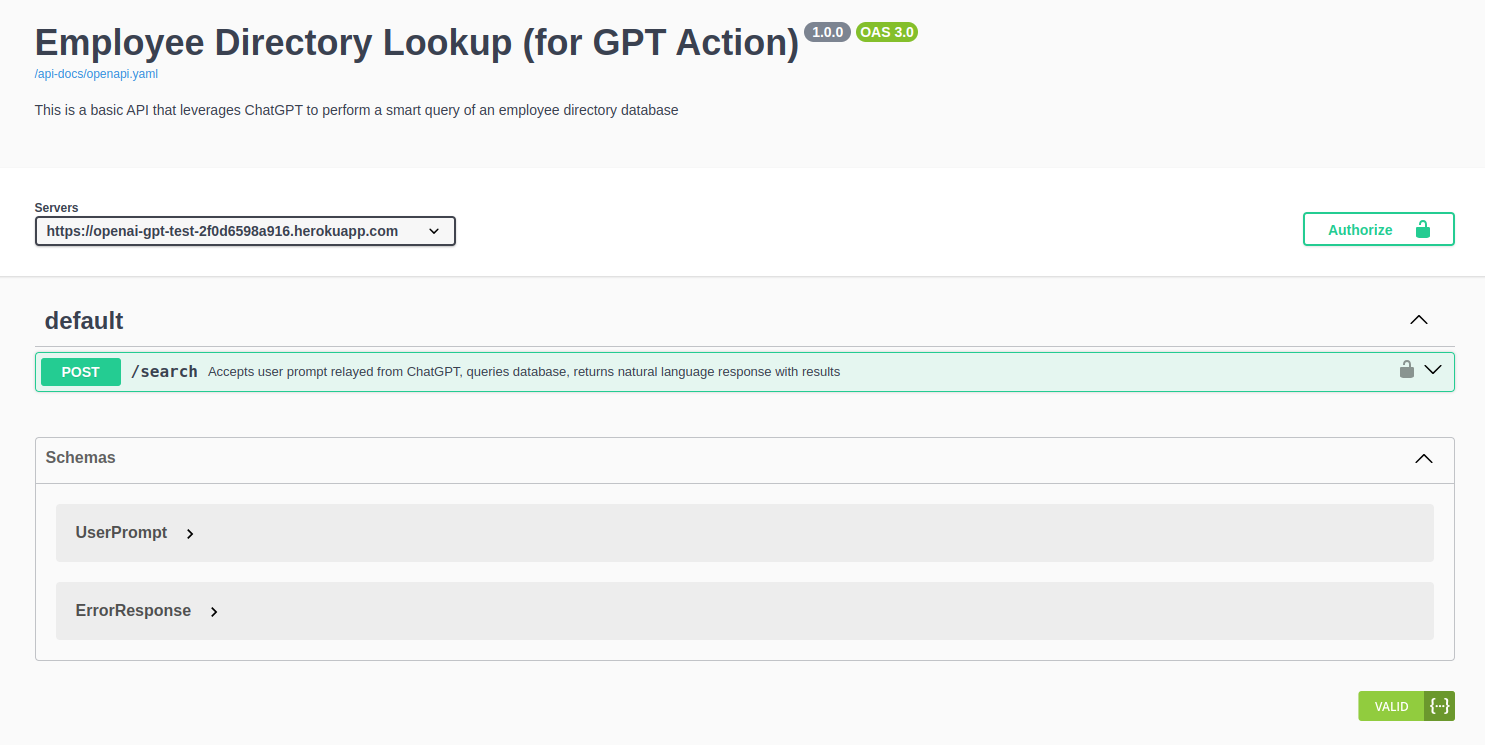Click the Schemas section heading
The height and width of the screenshot is (745, 1485).
(81, 458)
